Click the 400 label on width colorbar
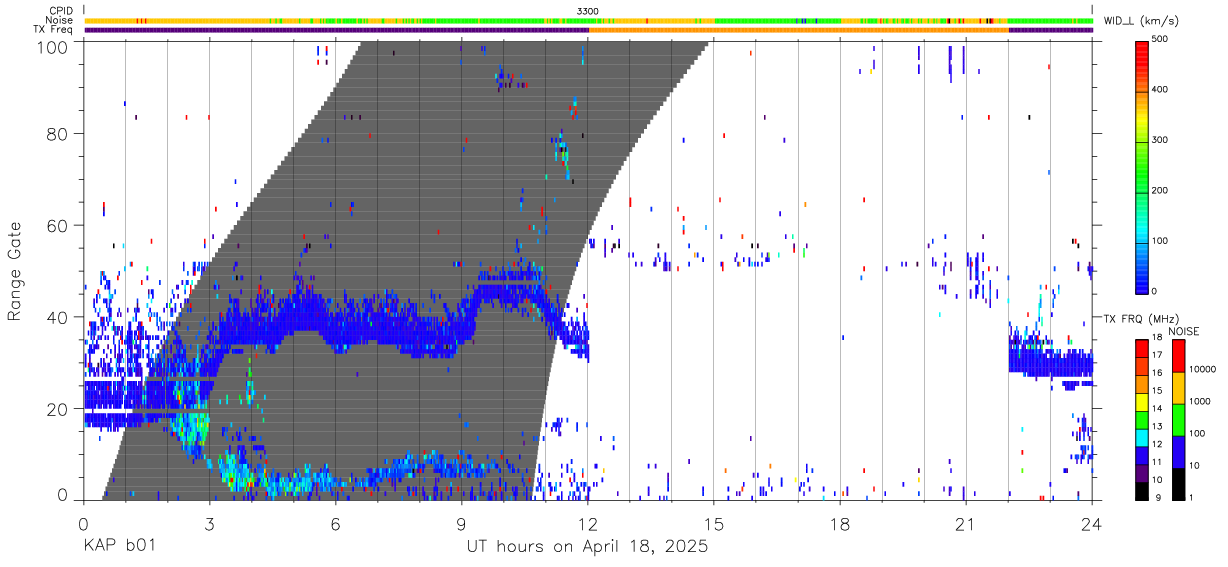The image size is (1228, 567). pyautogui.click(x=1160, y=90)
